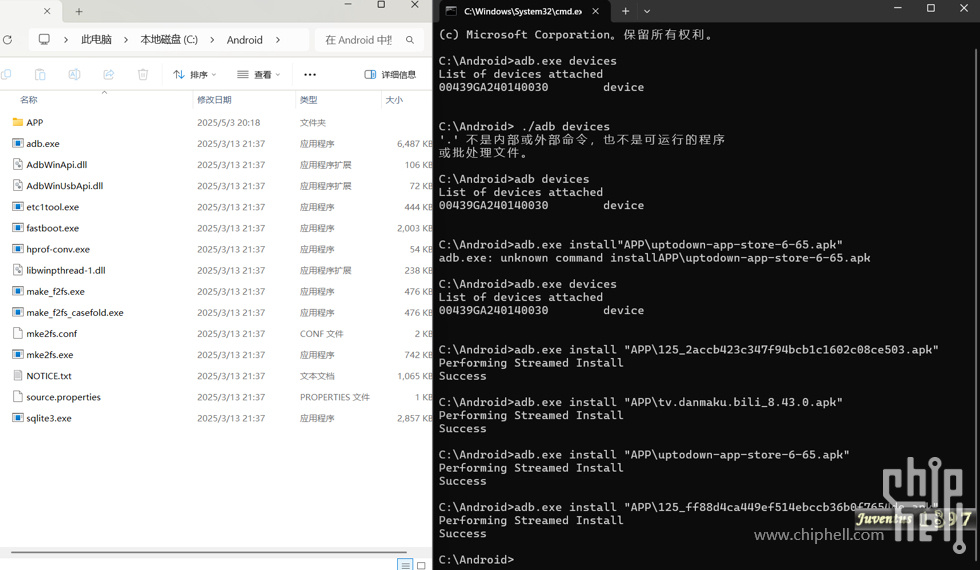Click the share icon in Explorer toolbar
The height and width of the screenshot is (570, 980).
[109, 75]
